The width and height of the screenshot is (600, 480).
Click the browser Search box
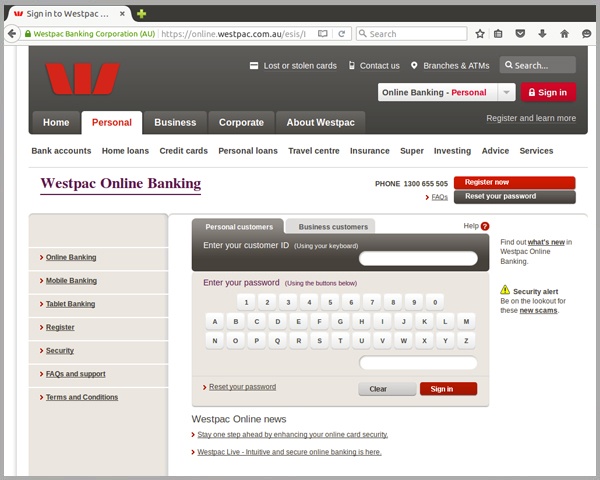pos(411,34)
